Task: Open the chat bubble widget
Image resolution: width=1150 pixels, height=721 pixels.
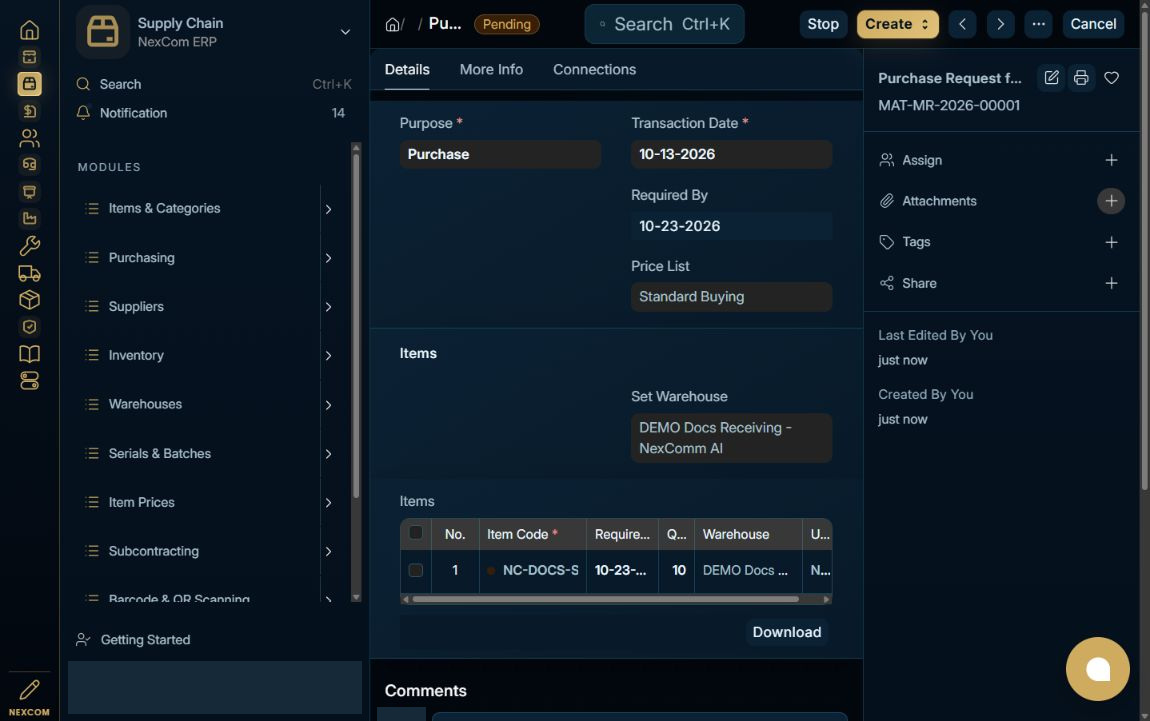Action: [x=1097, y=669]
